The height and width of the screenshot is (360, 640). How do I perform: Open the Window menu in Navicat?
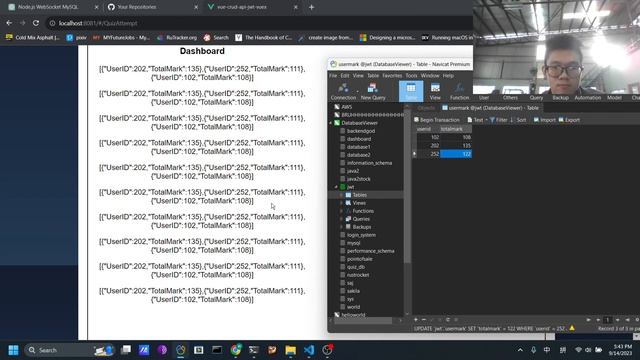pyautogui.click(x=430, y=76)
